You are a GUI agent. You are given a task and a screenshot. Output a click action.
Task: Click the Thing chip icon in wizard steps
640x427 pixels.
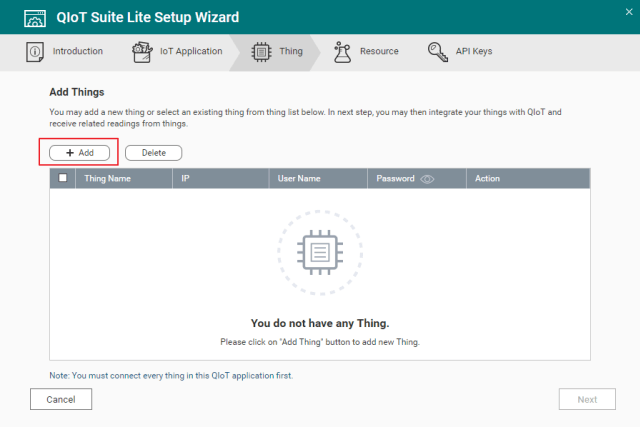point(260,51)
